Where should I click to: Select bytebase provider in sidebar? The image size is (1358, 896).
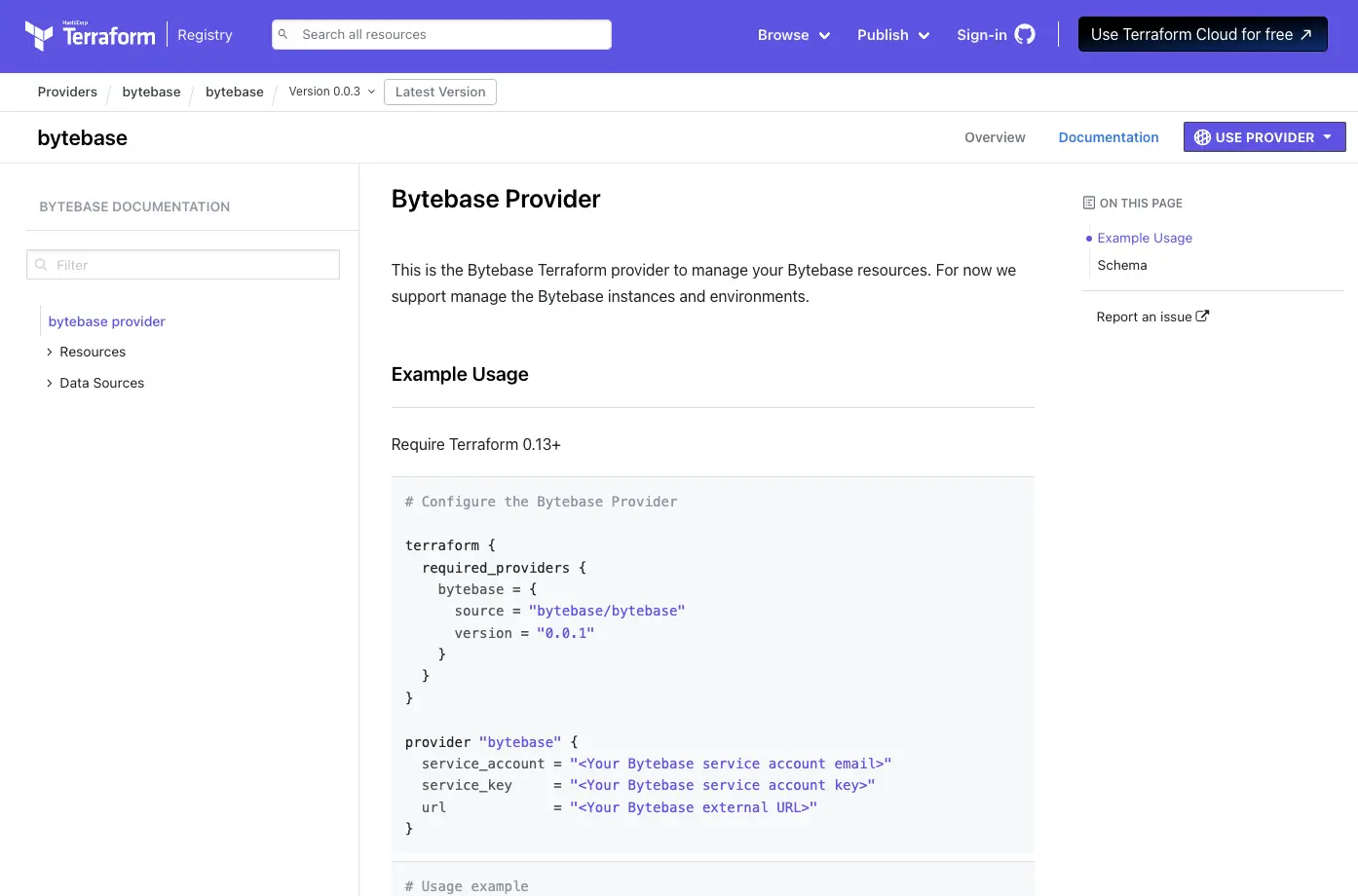click(x=107, y=321)
